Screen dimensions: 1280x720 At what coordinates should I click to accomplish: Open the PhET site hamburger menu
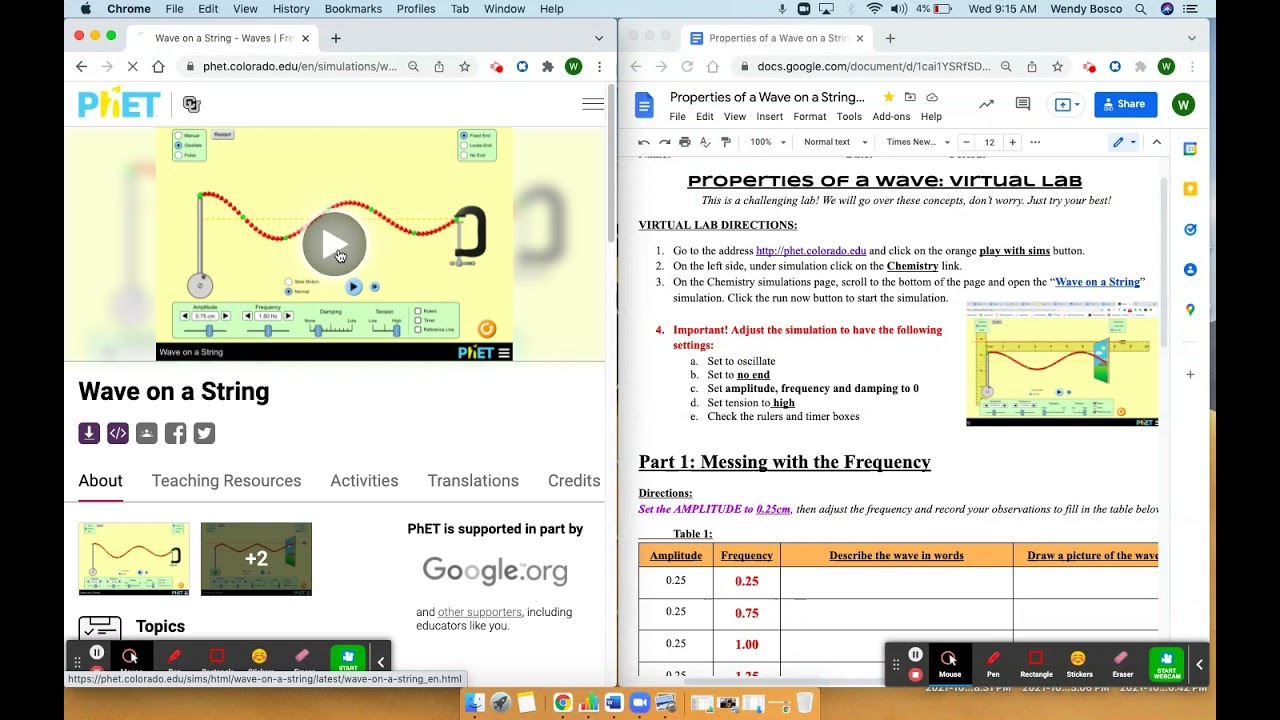593,104
